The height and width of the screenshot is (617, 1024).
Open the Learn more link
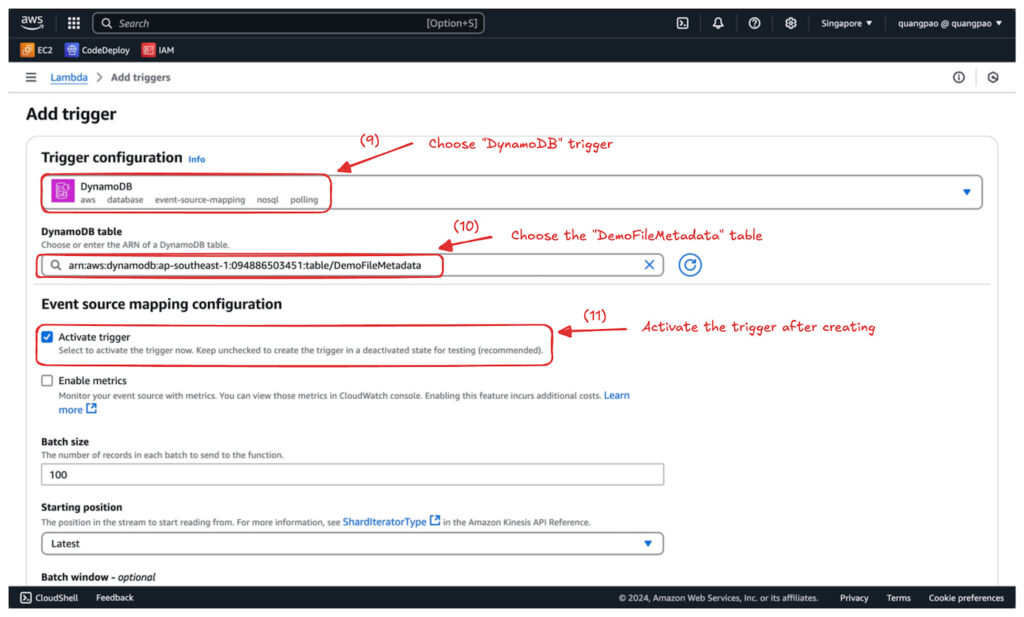[616, 396]
